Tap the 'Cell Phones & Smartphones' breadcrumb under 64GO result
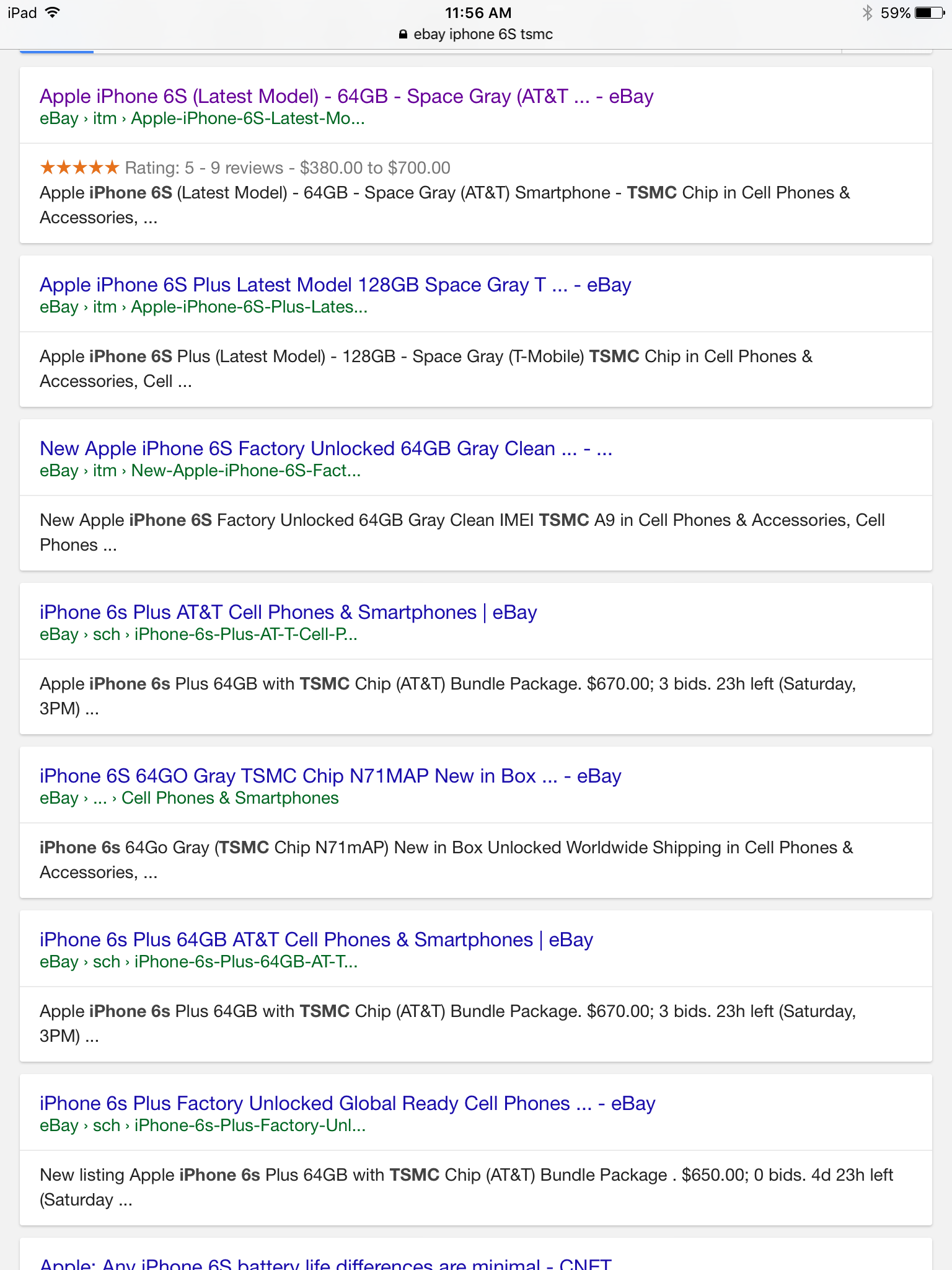Image resolution: width=952 pixels, height=1270 pixels. coord(230,798)
